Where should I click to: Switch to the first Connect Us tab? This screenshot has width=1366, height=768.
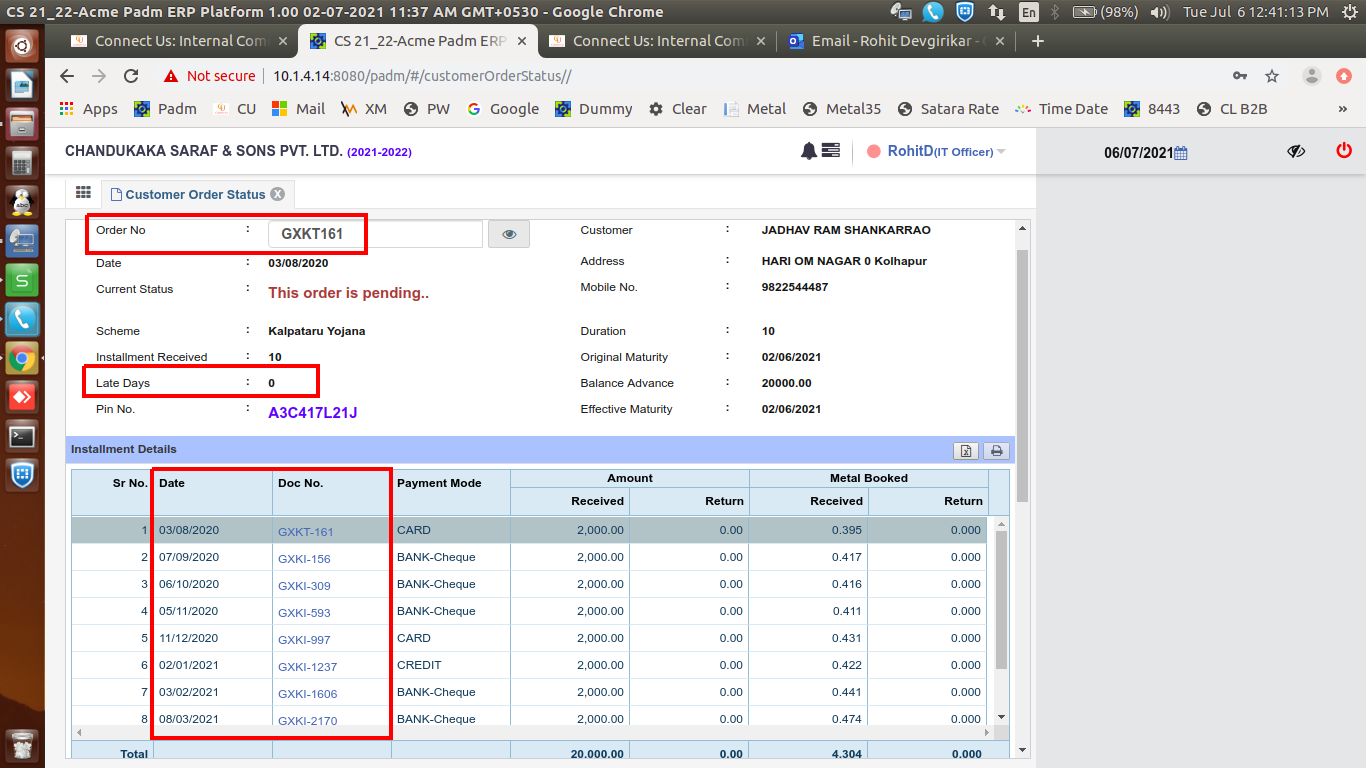click(x=180, y=41)
